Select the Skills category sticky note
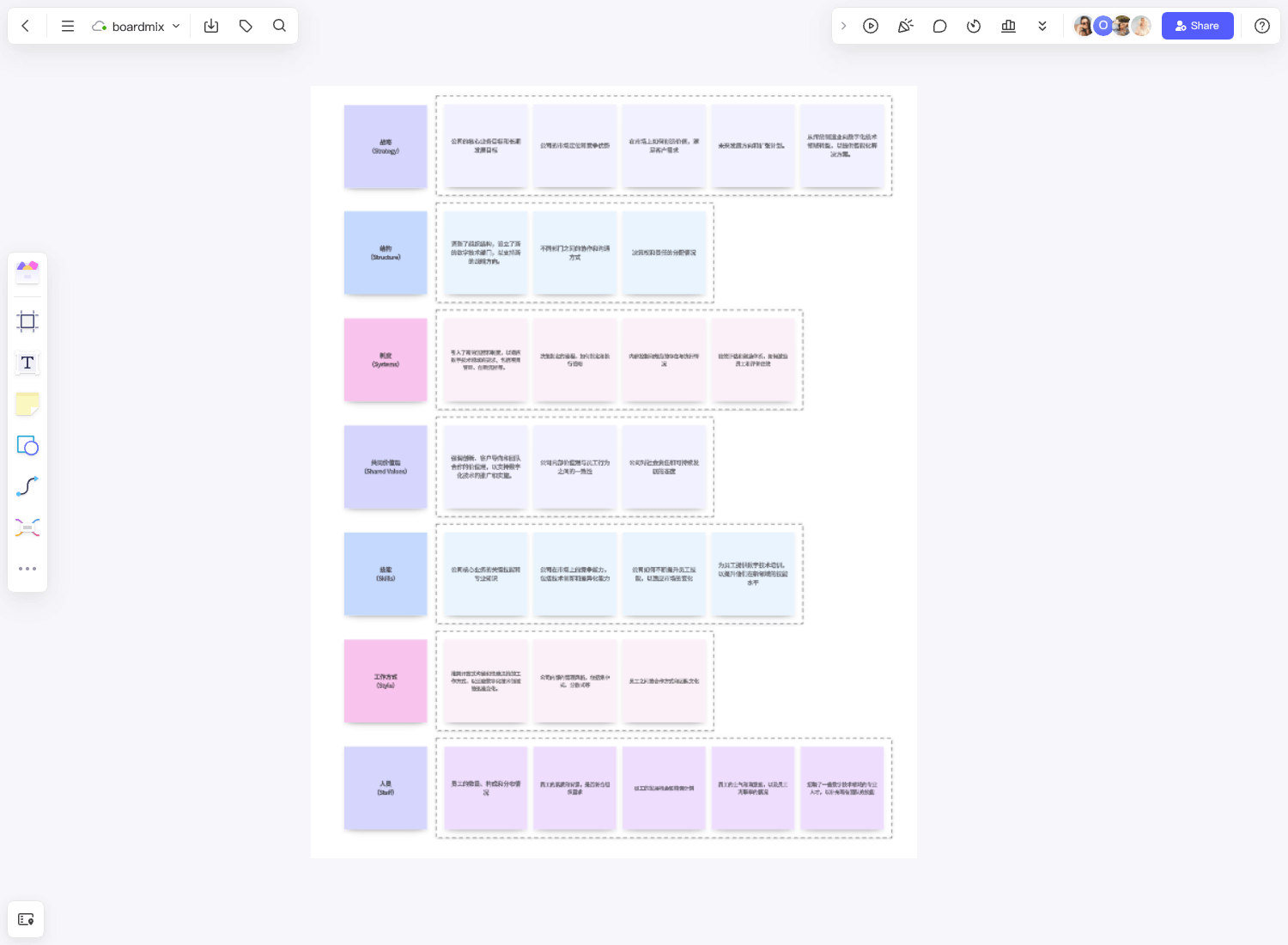The height and width of the screenshot is (945, 1288). [x=386, y=574]
